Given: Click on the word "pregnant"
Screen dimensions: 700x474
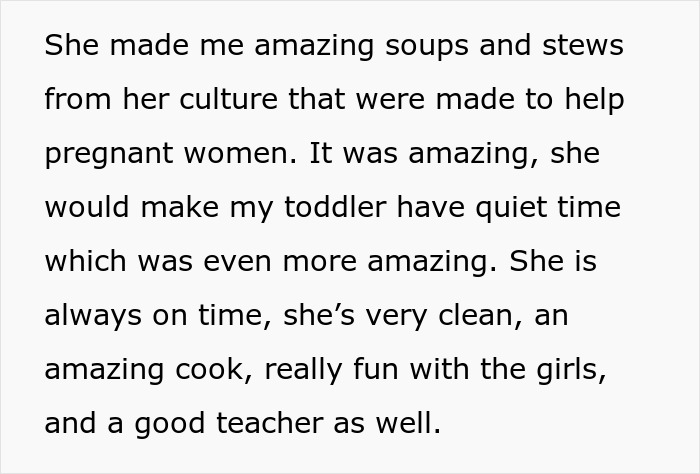Looking at the screenshot, I should tap(109, 154).
